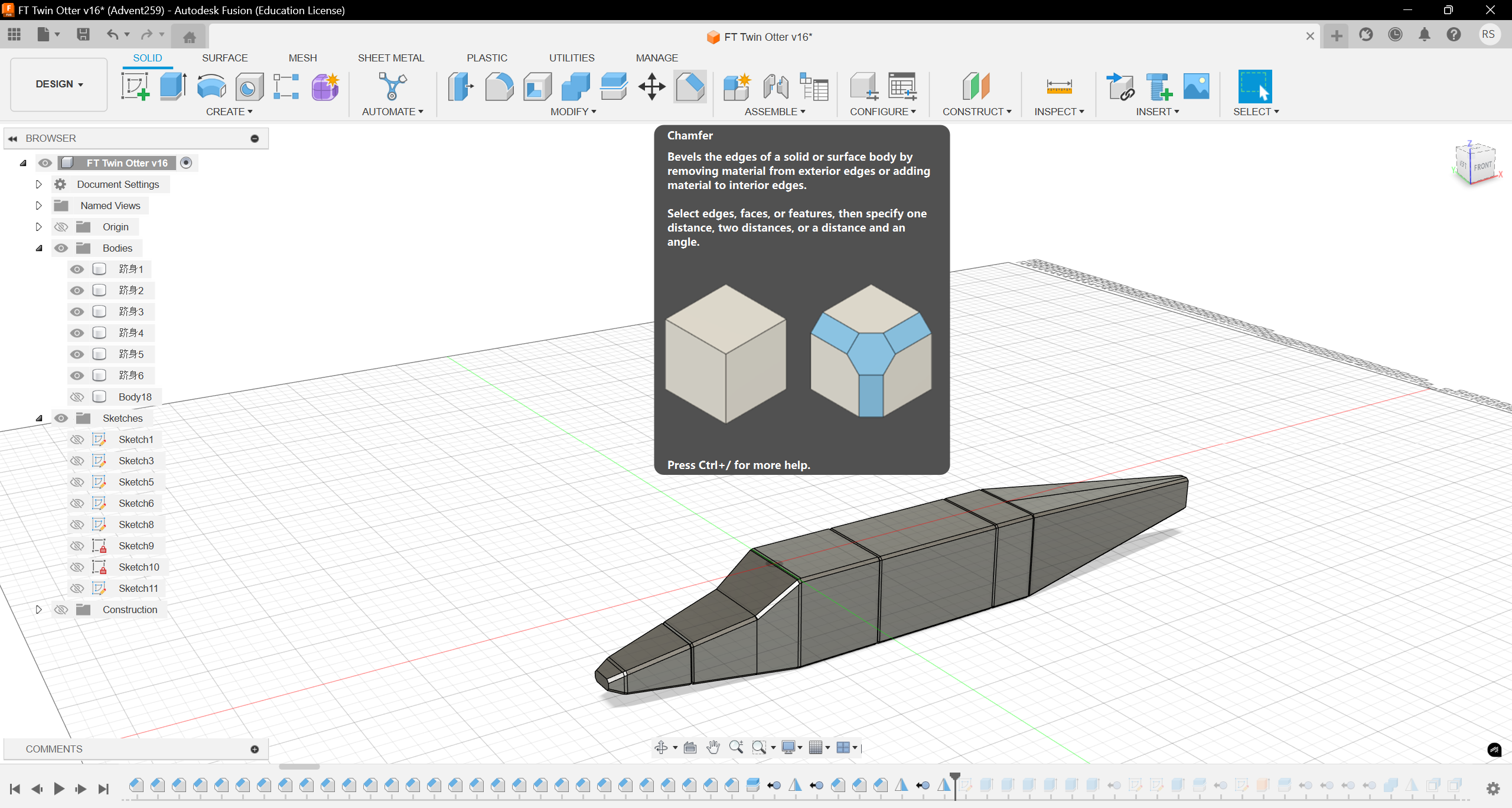Viewport: 1512px width, 808px height.
Task: Collapse the BROWSER panel
Action: (12, 138)
